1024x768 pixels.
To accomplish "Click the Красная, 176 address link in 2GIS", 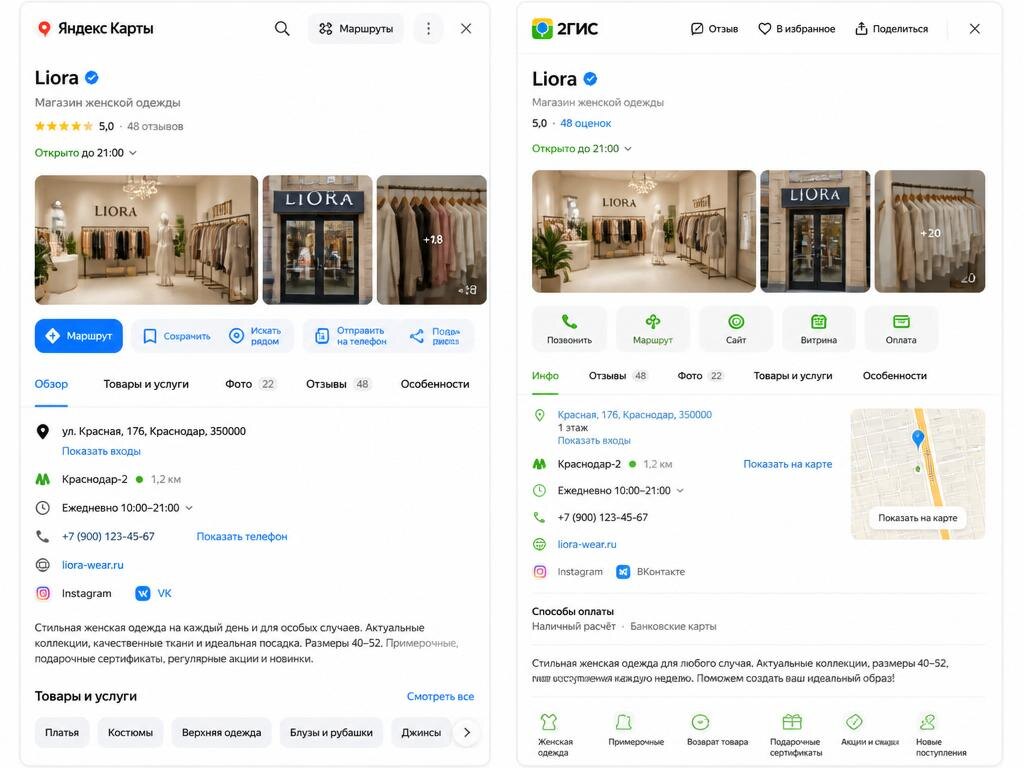I will [x=634, y=415].
